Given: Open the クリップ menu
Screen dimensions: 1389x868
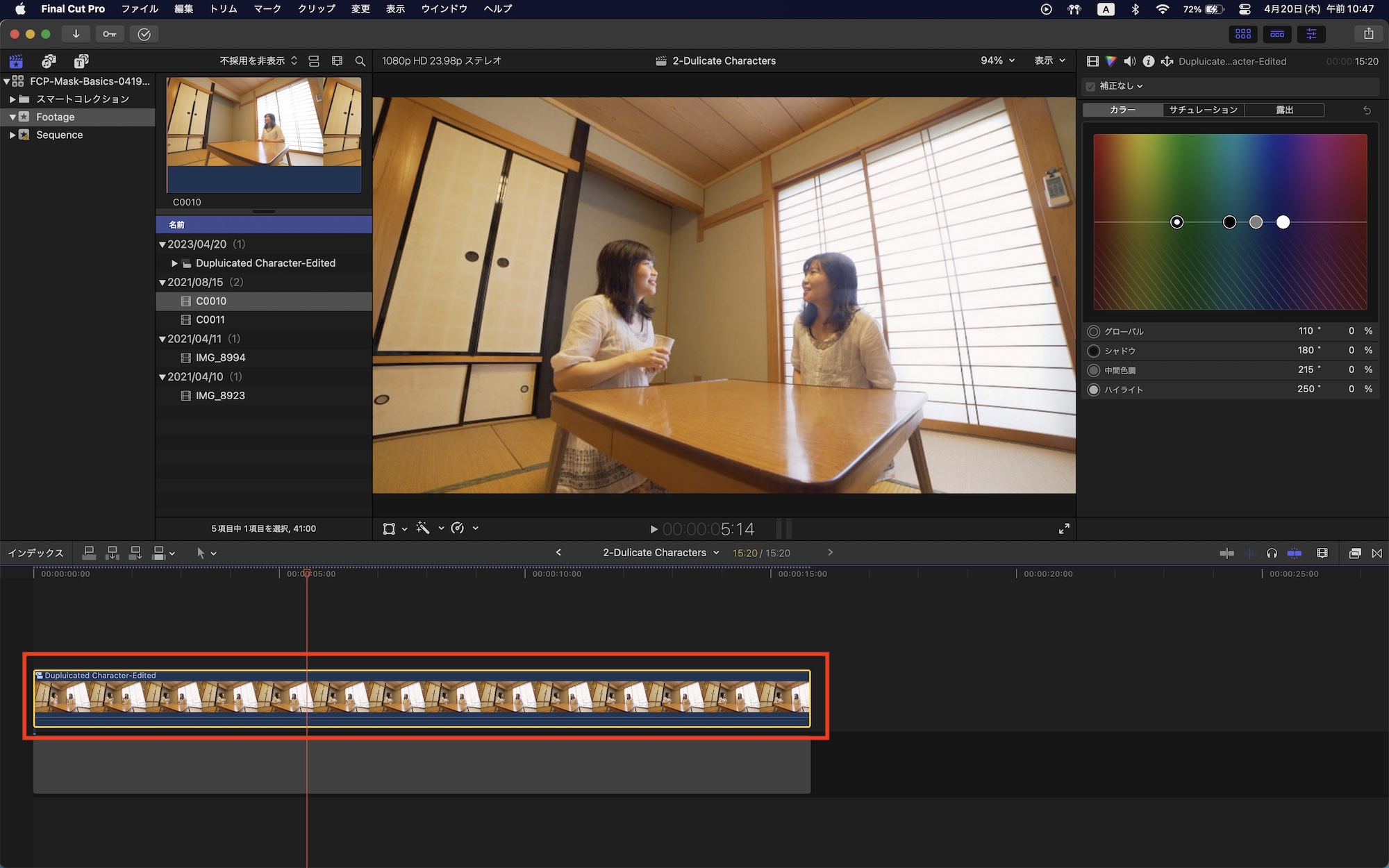Looking at the screenshot, I should pyautogui.click(x=316, y=9).
